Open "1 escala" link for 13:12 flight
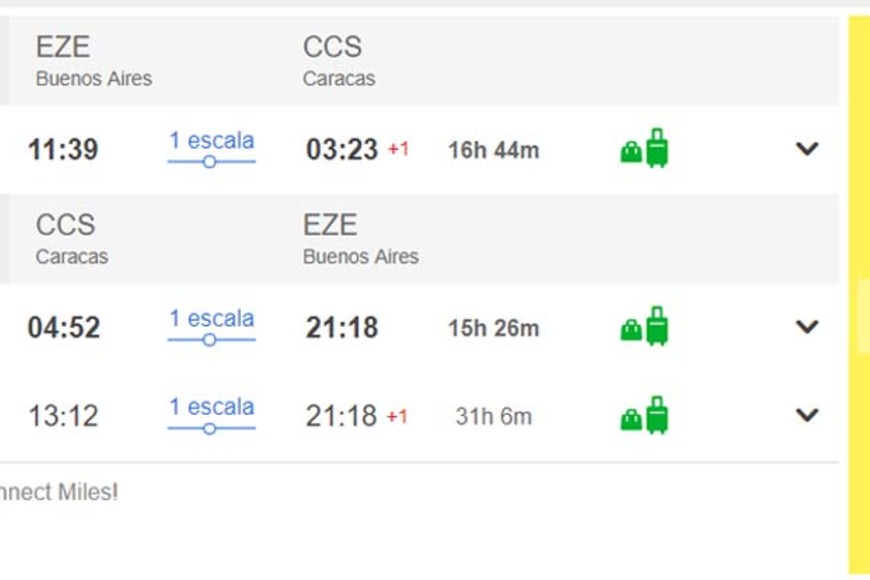The height and width of the screenshot is (580, 870). [x=211, y=407]
